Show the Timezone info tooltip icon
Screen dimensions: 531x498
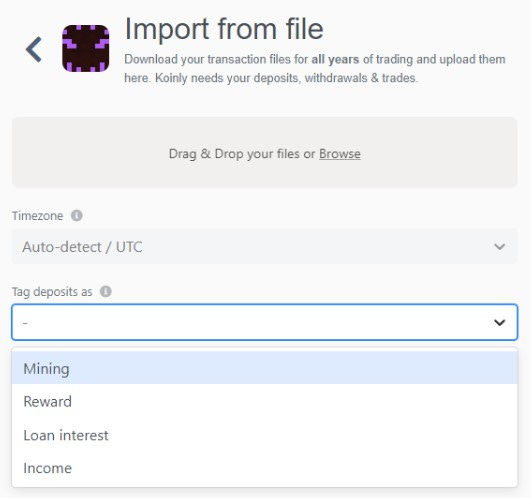[x=77, y=215]
